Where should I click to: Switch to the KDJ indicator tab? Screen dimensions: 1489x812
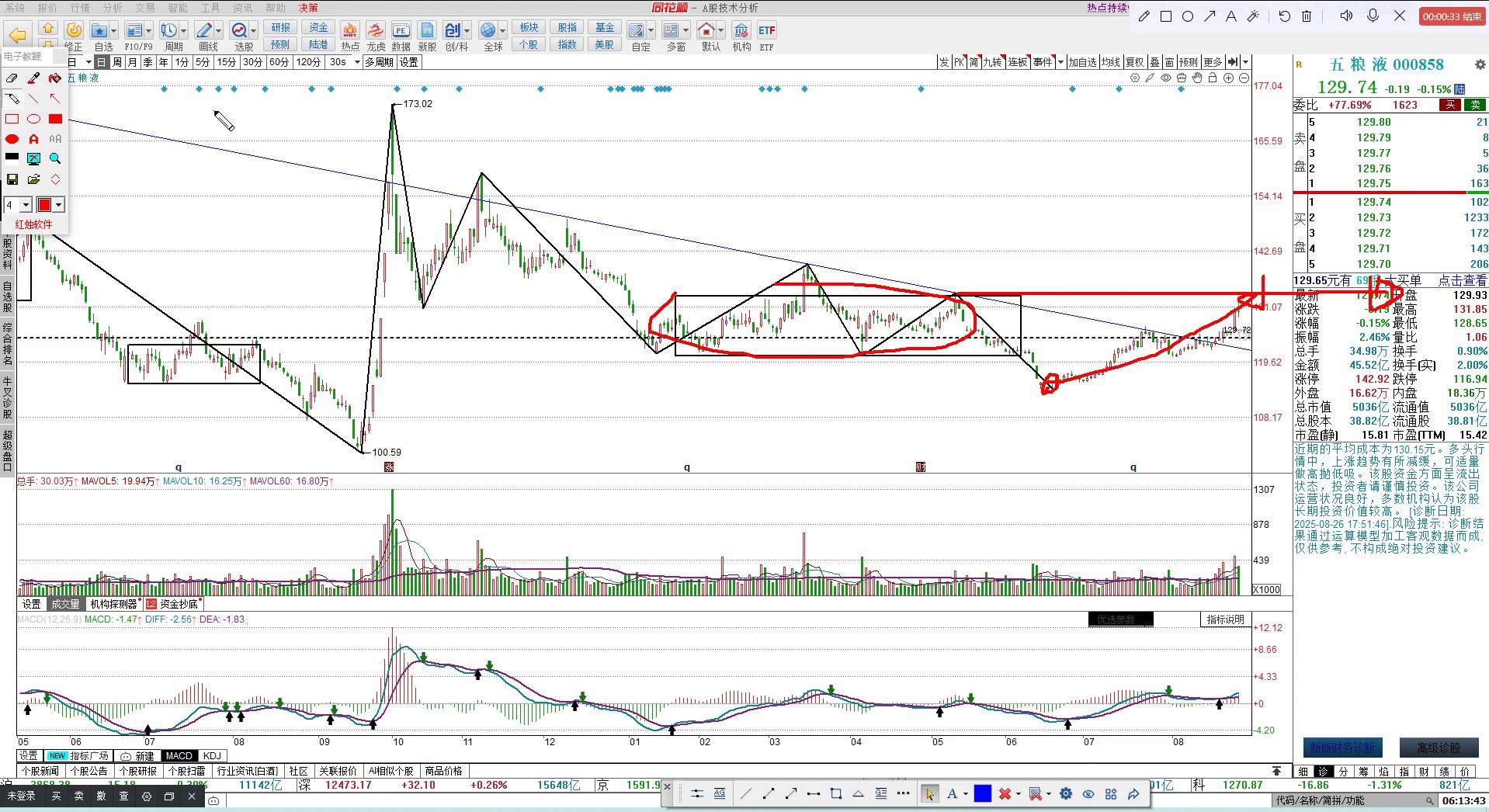(212, 755)
